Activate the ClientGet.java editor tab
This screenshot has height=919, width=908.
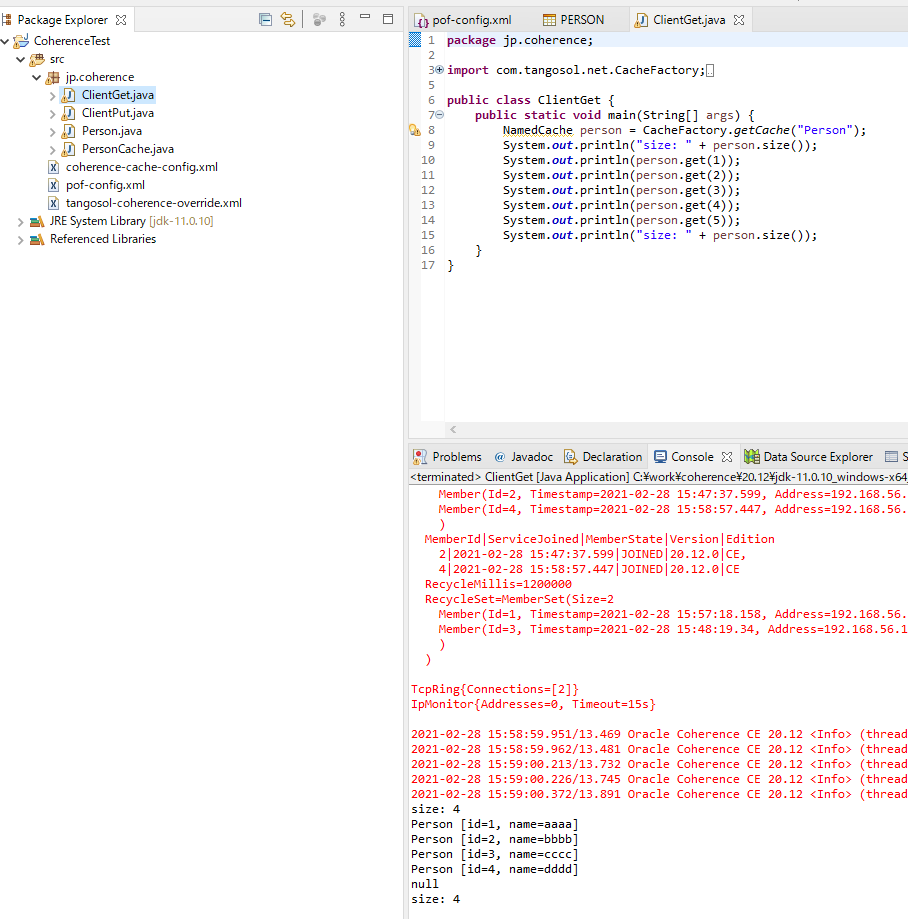[x=688, y=20]
